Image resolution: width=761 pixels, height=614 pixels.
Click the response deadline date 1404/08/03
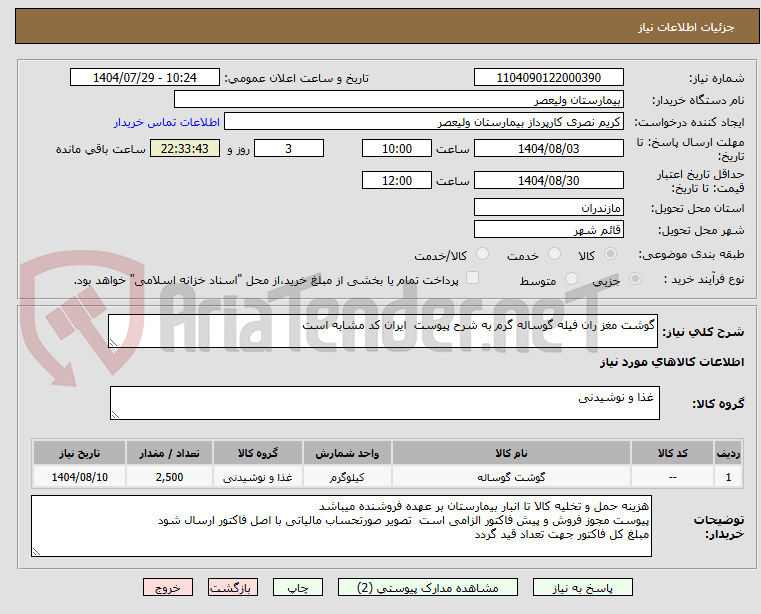pos(548,149)
